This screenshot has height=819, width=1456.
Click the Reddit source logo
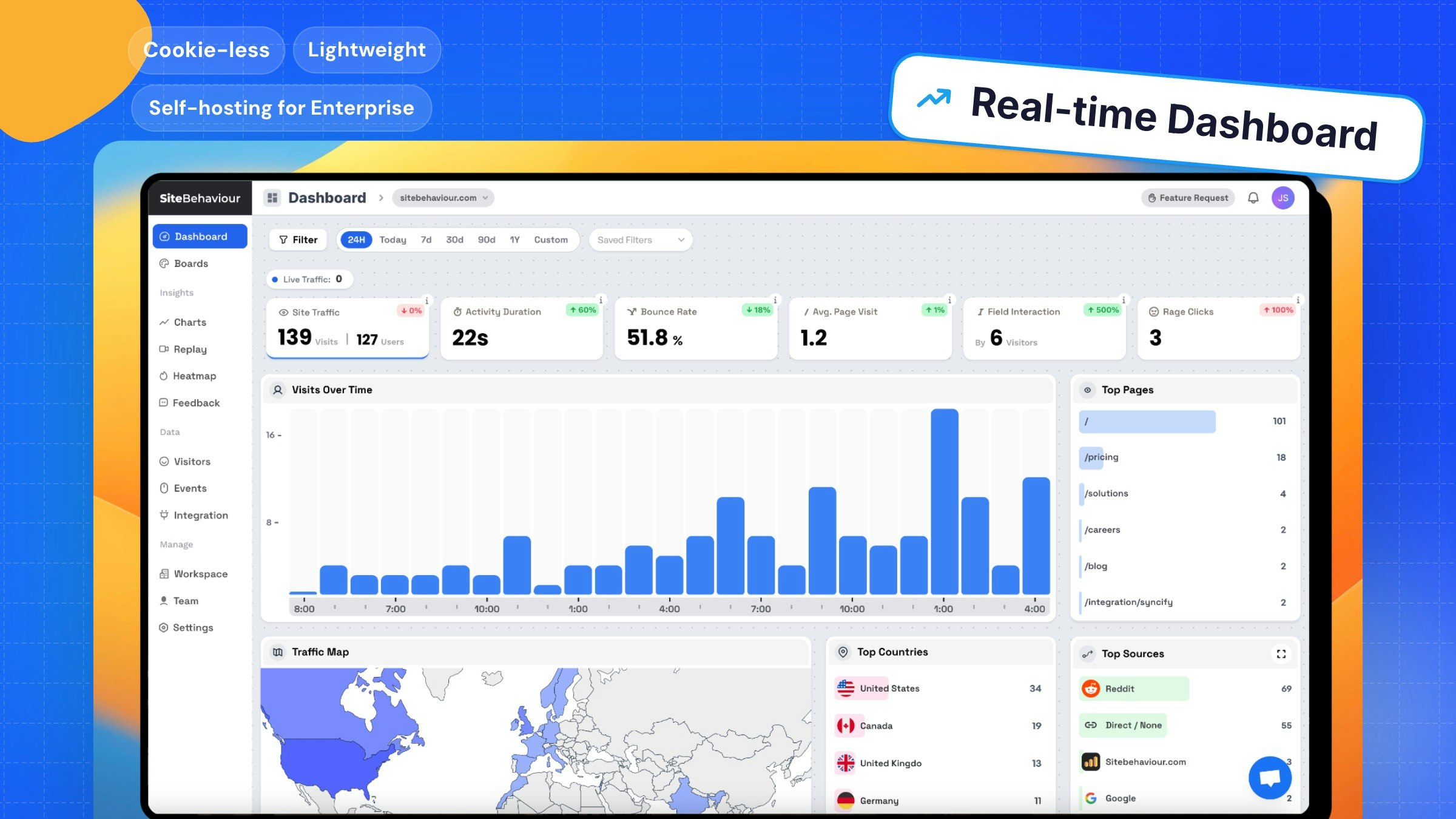click(1091, 689)
